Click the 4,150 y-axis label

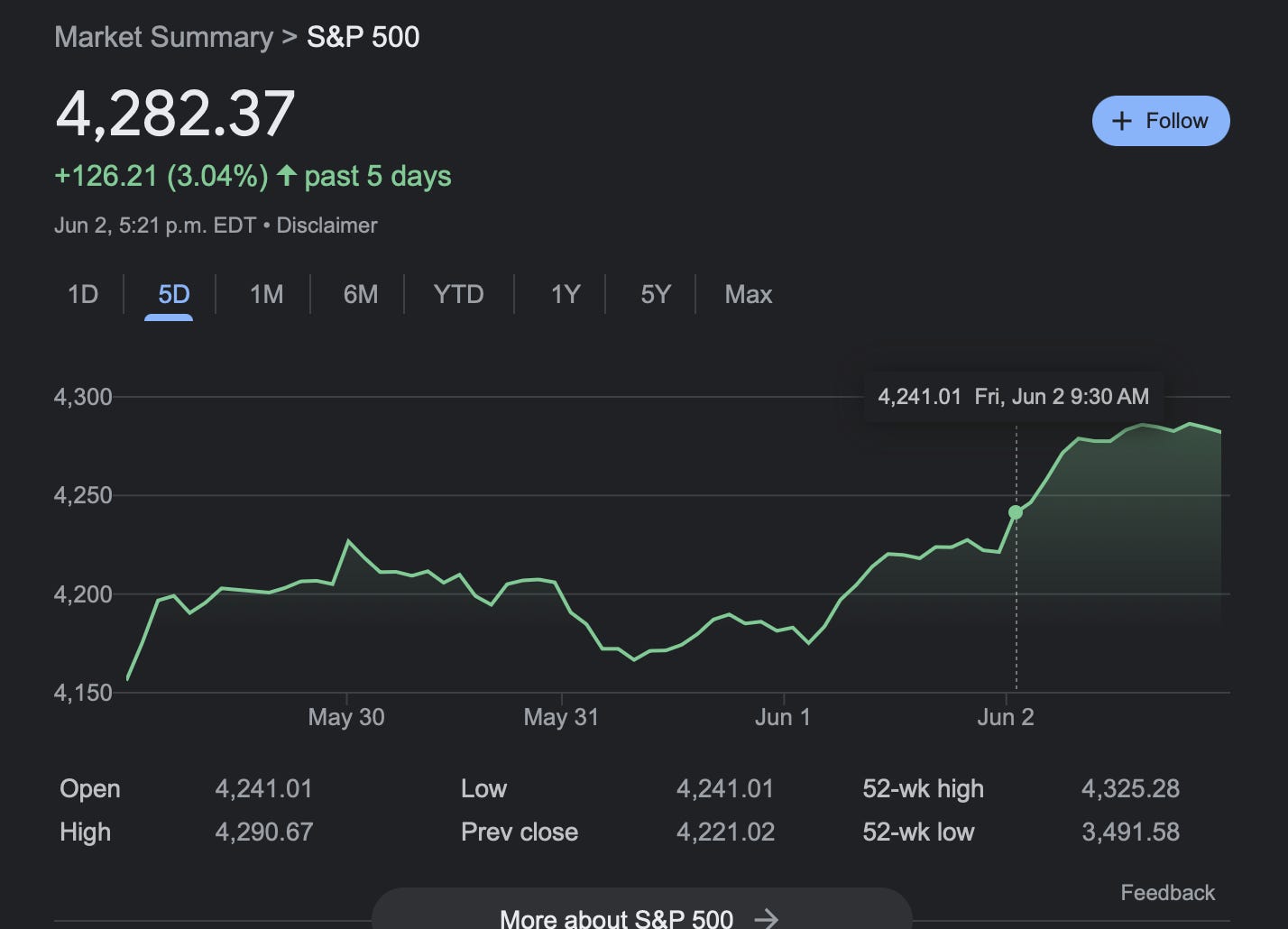point(83,693)
